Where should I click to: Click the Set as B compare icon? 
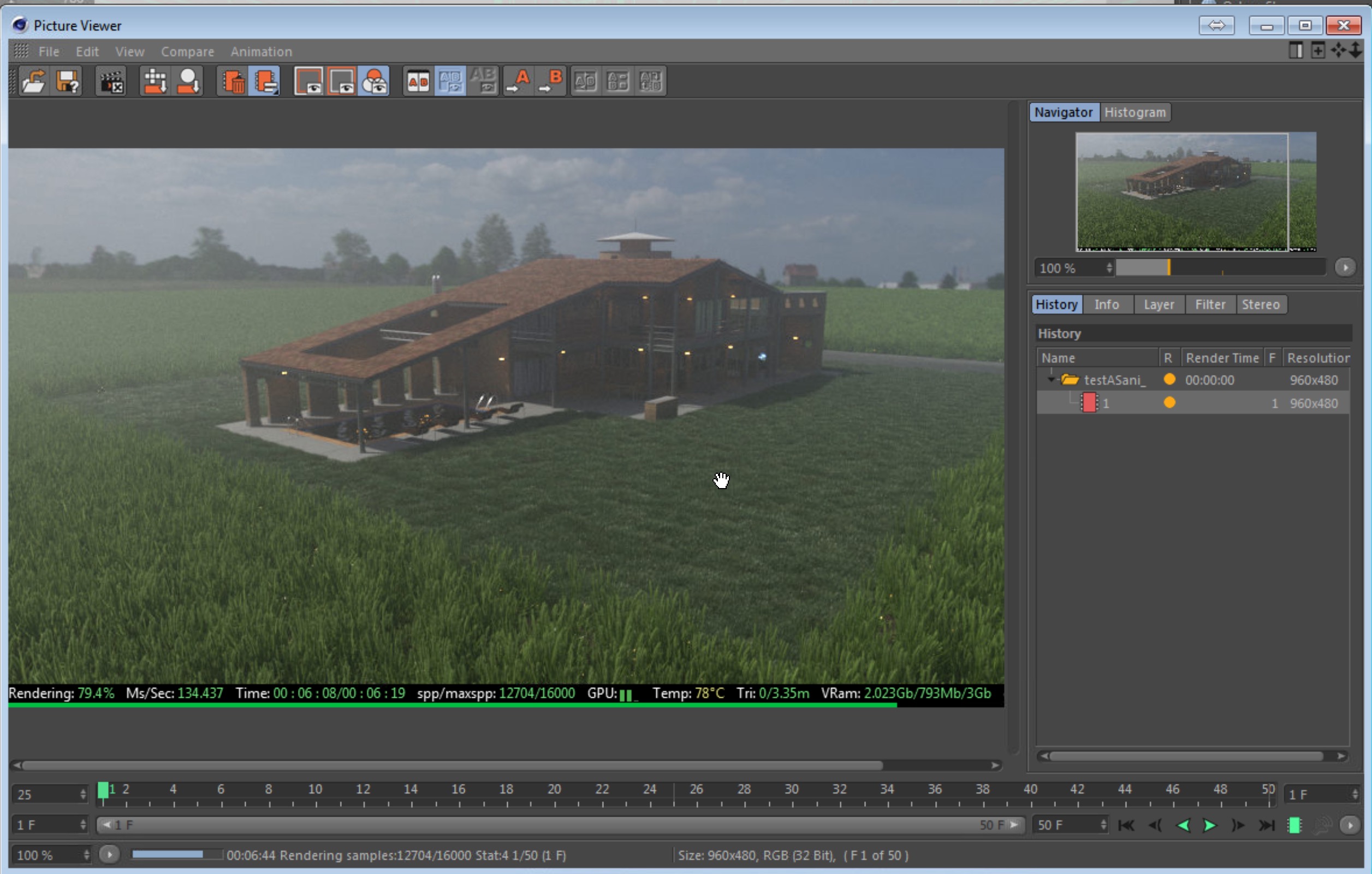551,81
